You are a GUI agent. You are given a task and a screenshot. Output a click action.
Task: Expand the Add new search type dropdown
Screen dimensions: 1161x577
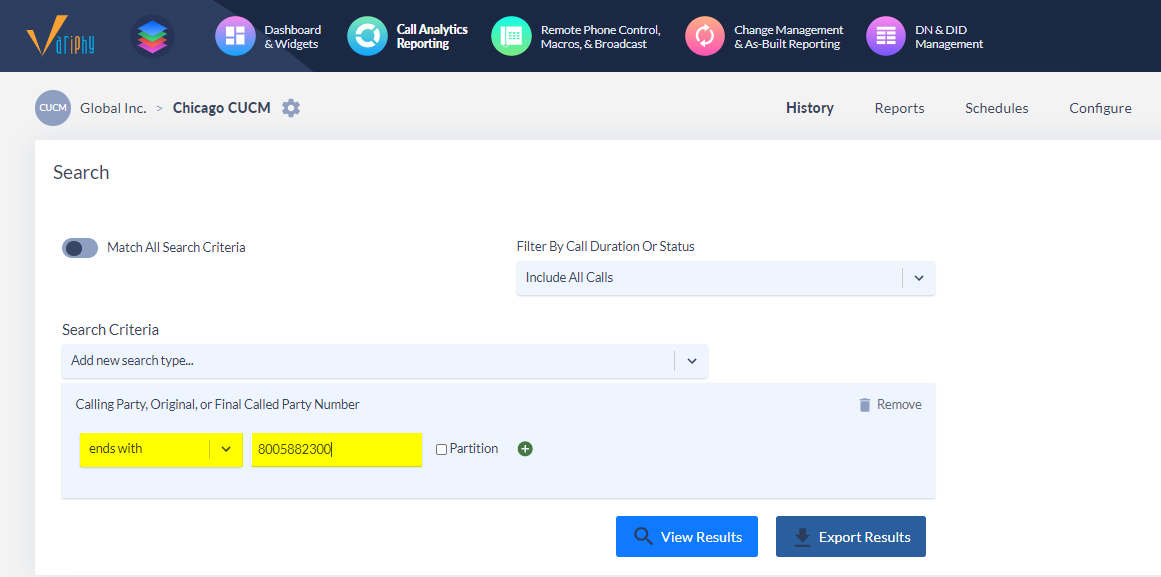(x=385, y=361)
